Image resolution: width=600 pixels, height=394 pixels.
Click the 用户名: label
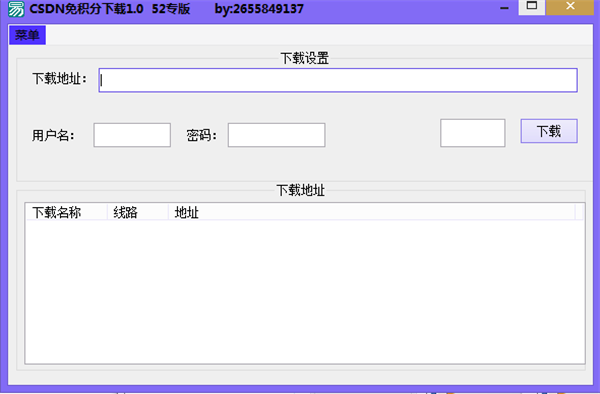53,135
